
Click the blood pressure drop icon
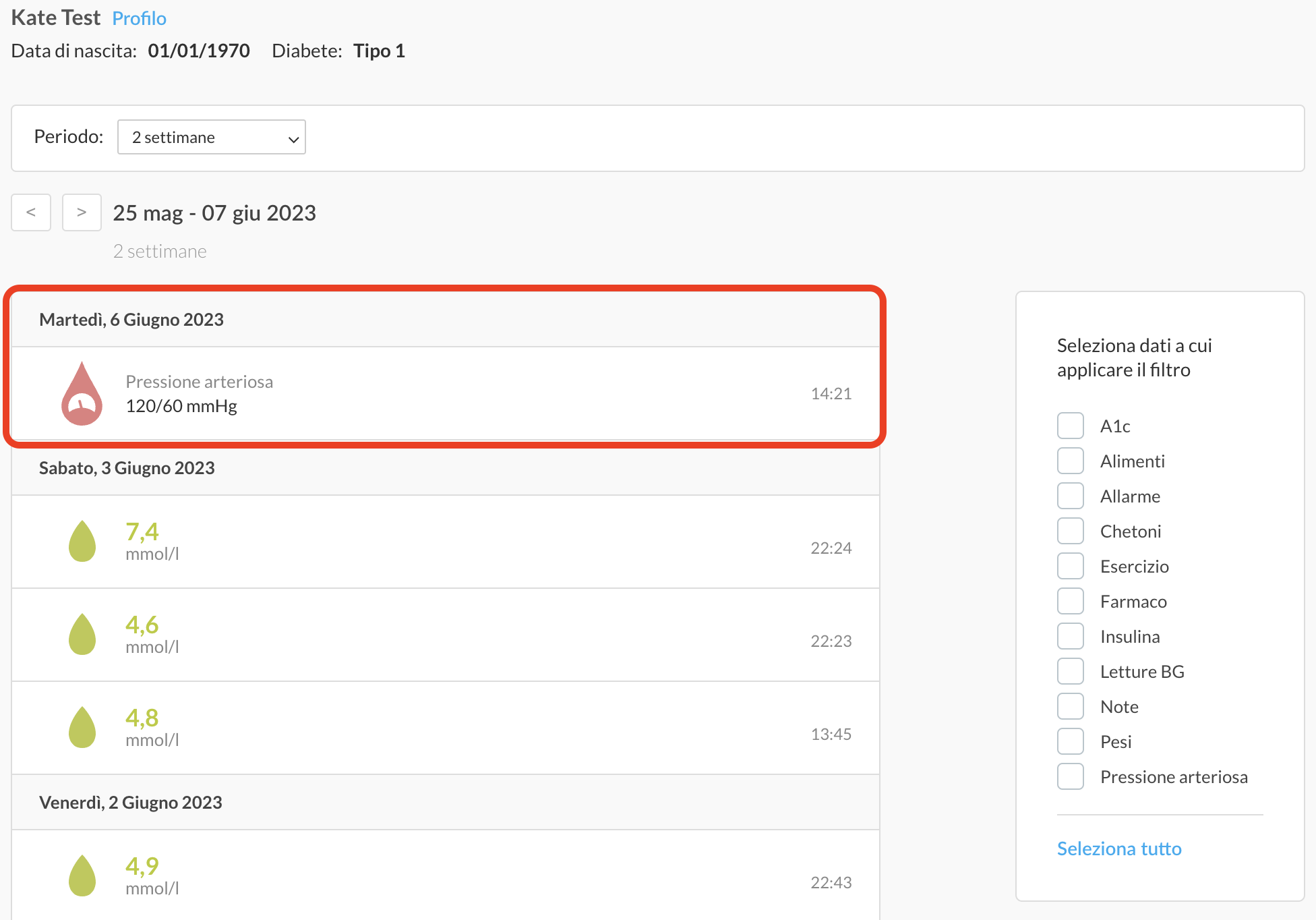tap(82, 394)
